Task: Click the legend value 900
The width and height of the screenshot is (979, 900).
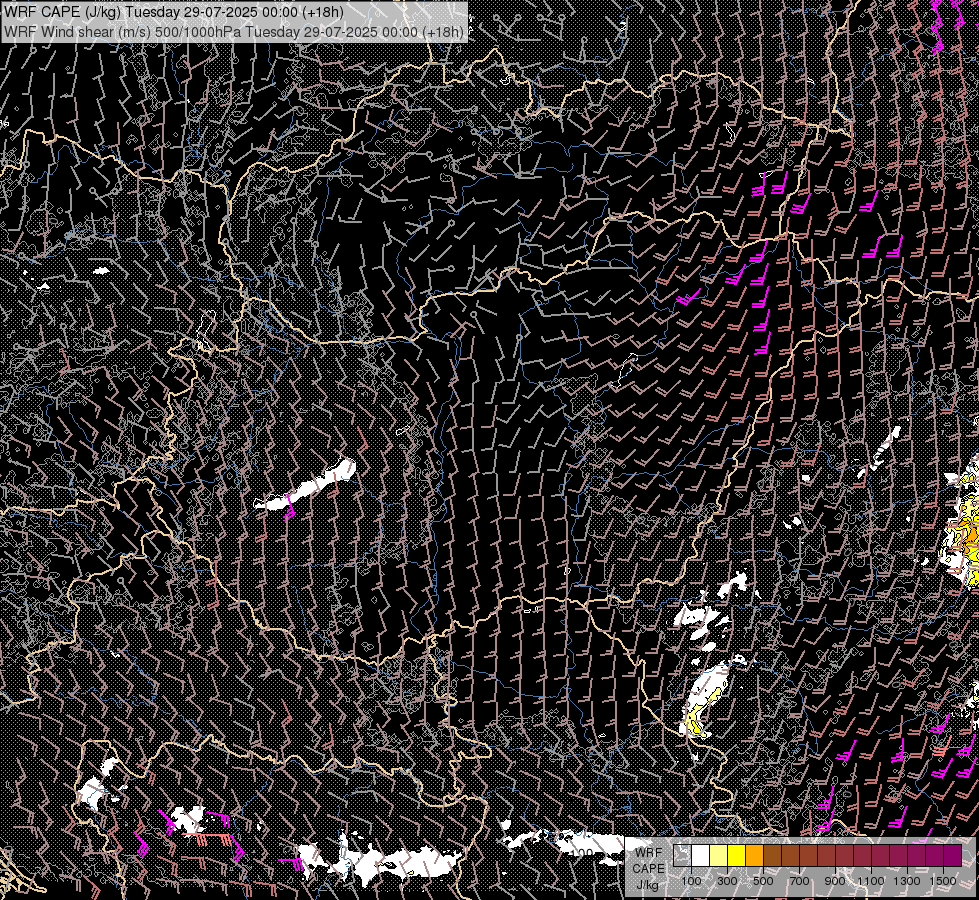Action: (x=835, y=881)
